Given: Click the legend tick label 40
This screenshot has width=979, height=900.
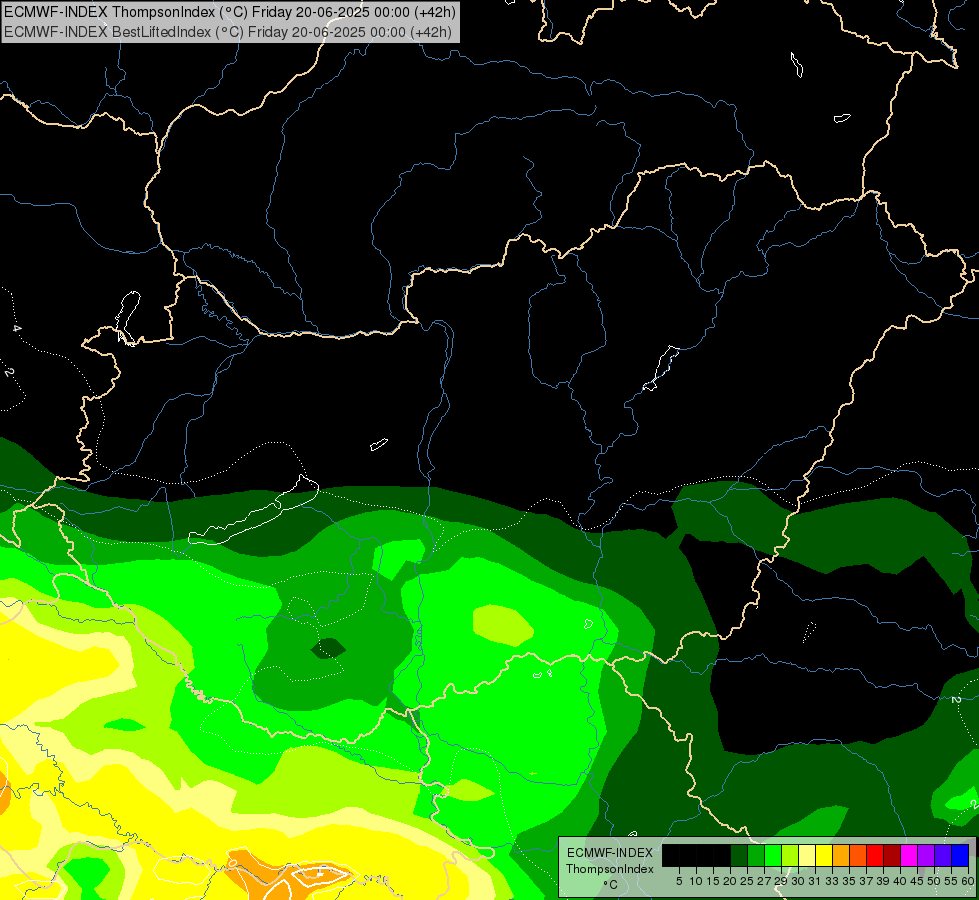Looking at the screenshot, I should pos(900,881).
